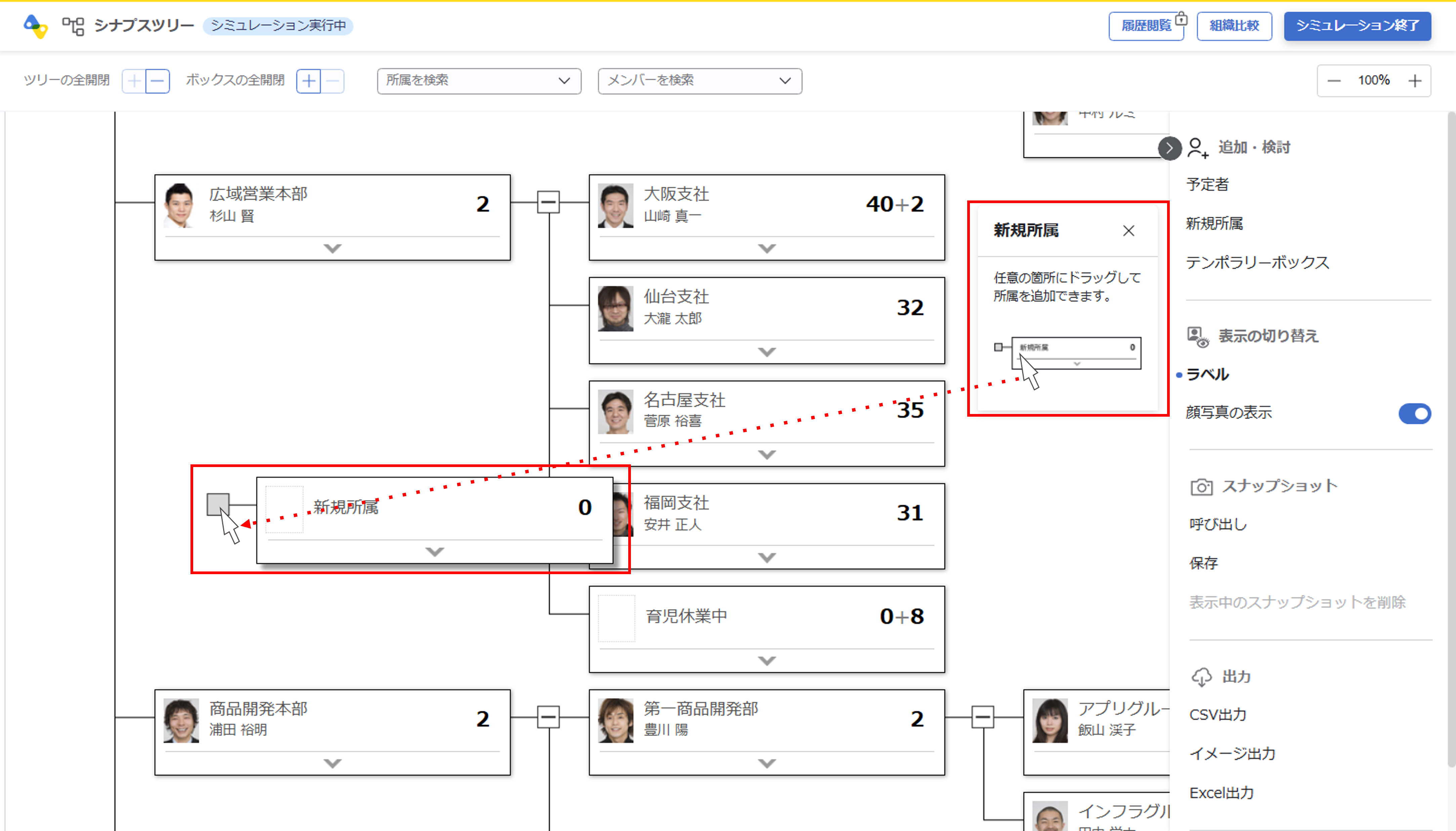The height and width of the screenshot is (831, 1456).
Task: Open 組織比較 button
Action: tap(1233, 26)
